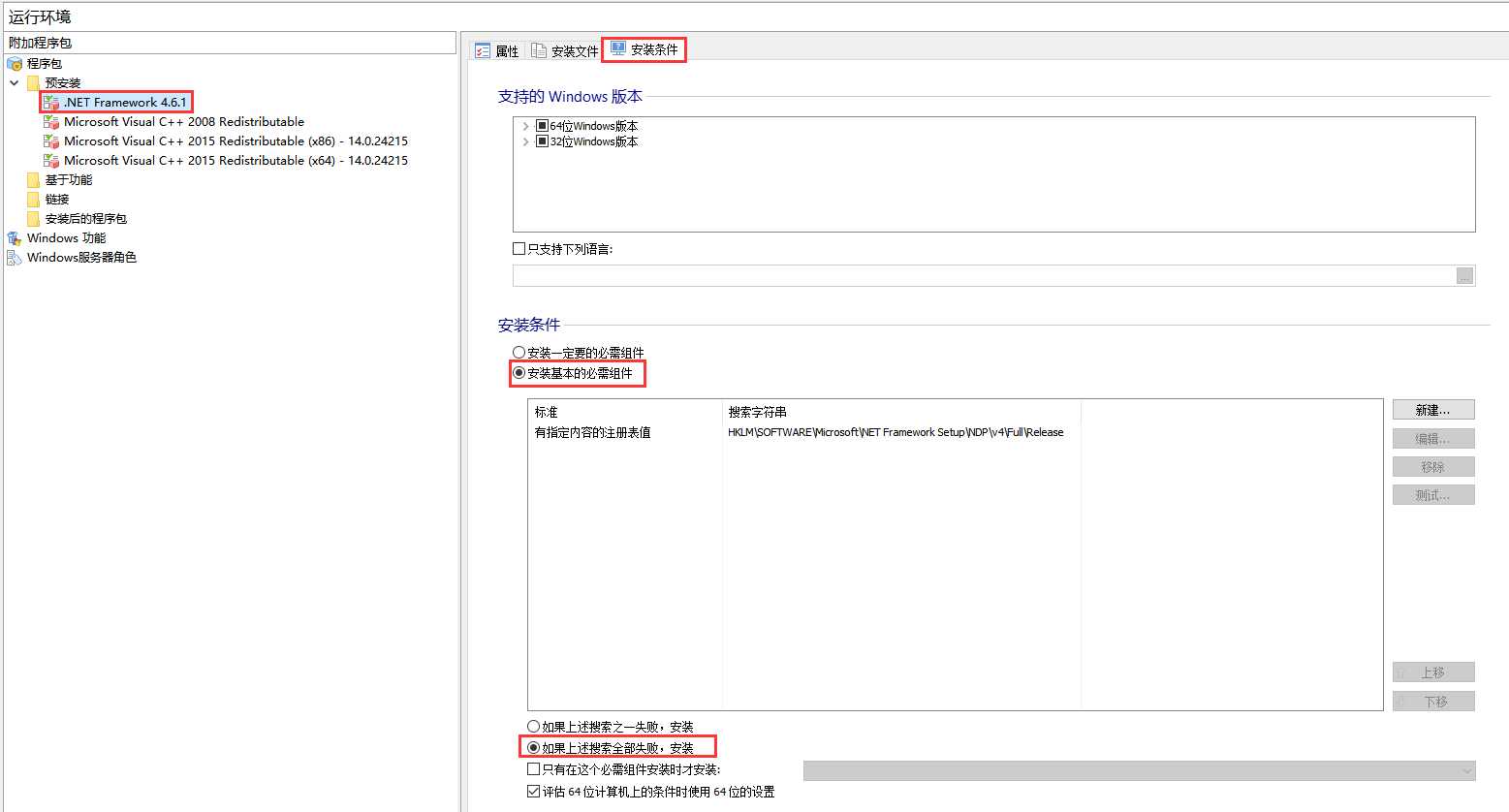Click the 预安装 folder icon
1509x812 pixels.
(34, 83)
